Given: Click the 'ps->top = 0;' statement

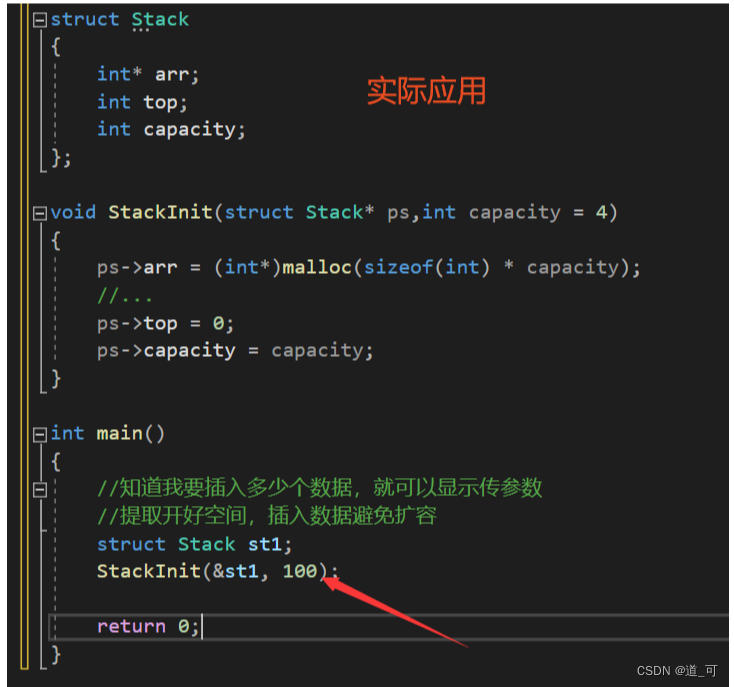Looking at the screenshot, I should (x=165, y=323).
